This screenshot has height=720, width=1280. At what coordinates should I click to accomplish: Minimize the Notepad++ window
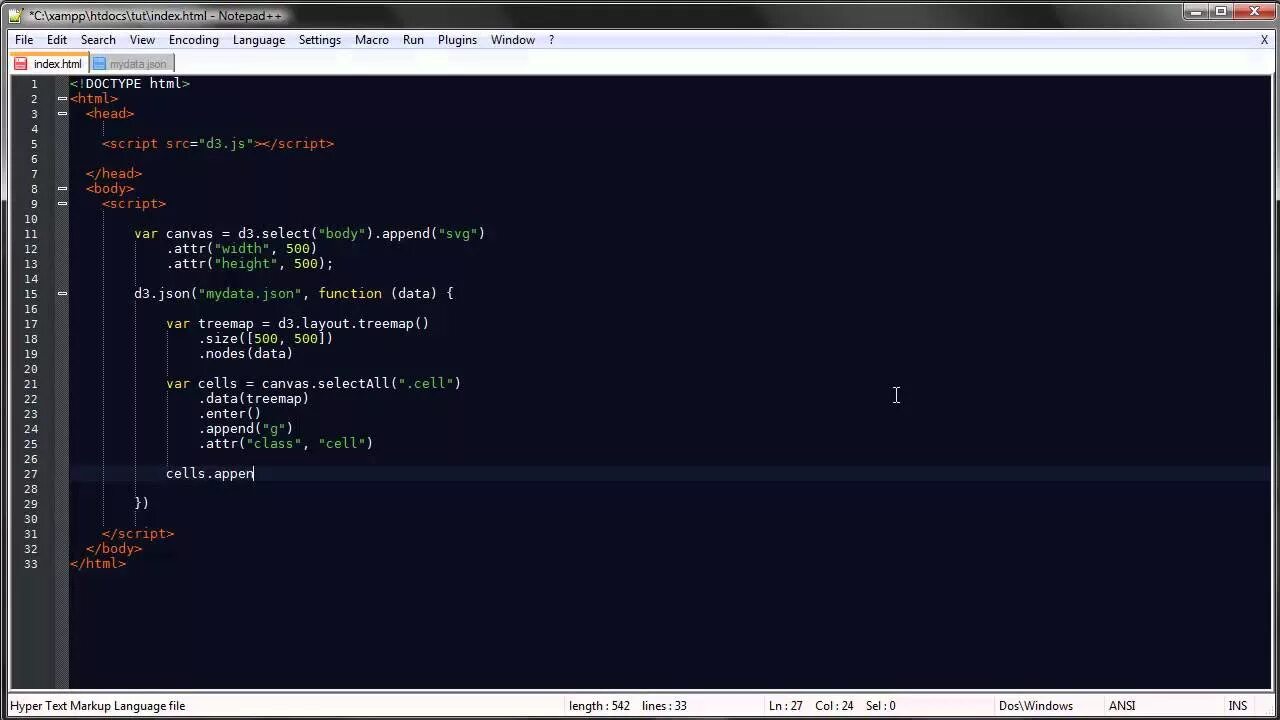(1195, 12)
